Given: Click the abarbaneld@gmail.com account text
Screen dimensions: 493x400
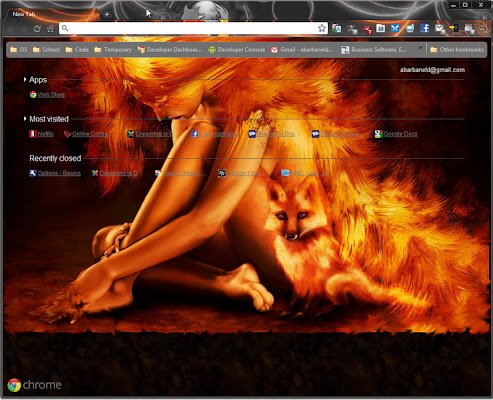Looking at the screenshot, I should [x=432, y=70].
